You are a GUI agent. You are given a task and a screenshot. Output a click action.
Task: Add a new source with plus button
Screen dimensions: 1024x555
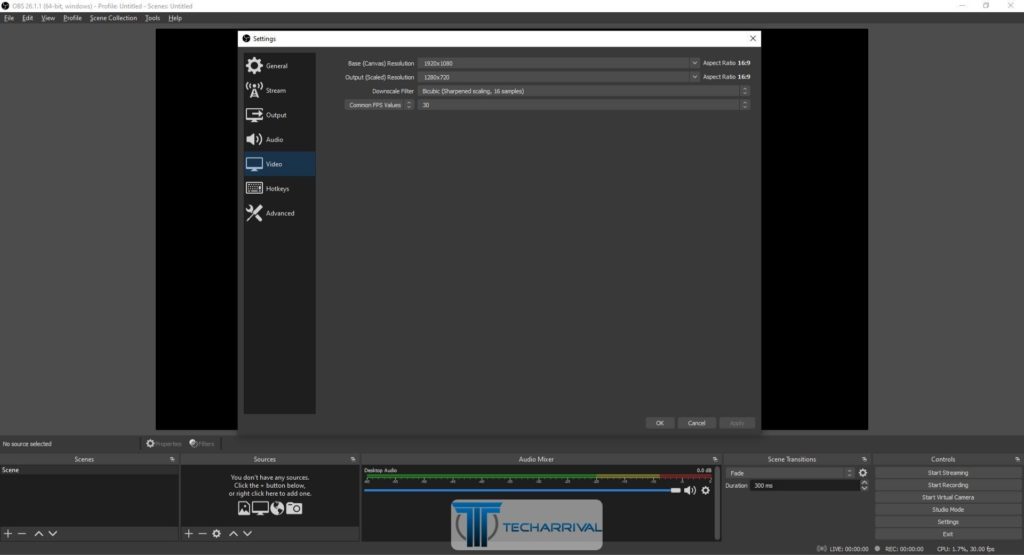189,533
